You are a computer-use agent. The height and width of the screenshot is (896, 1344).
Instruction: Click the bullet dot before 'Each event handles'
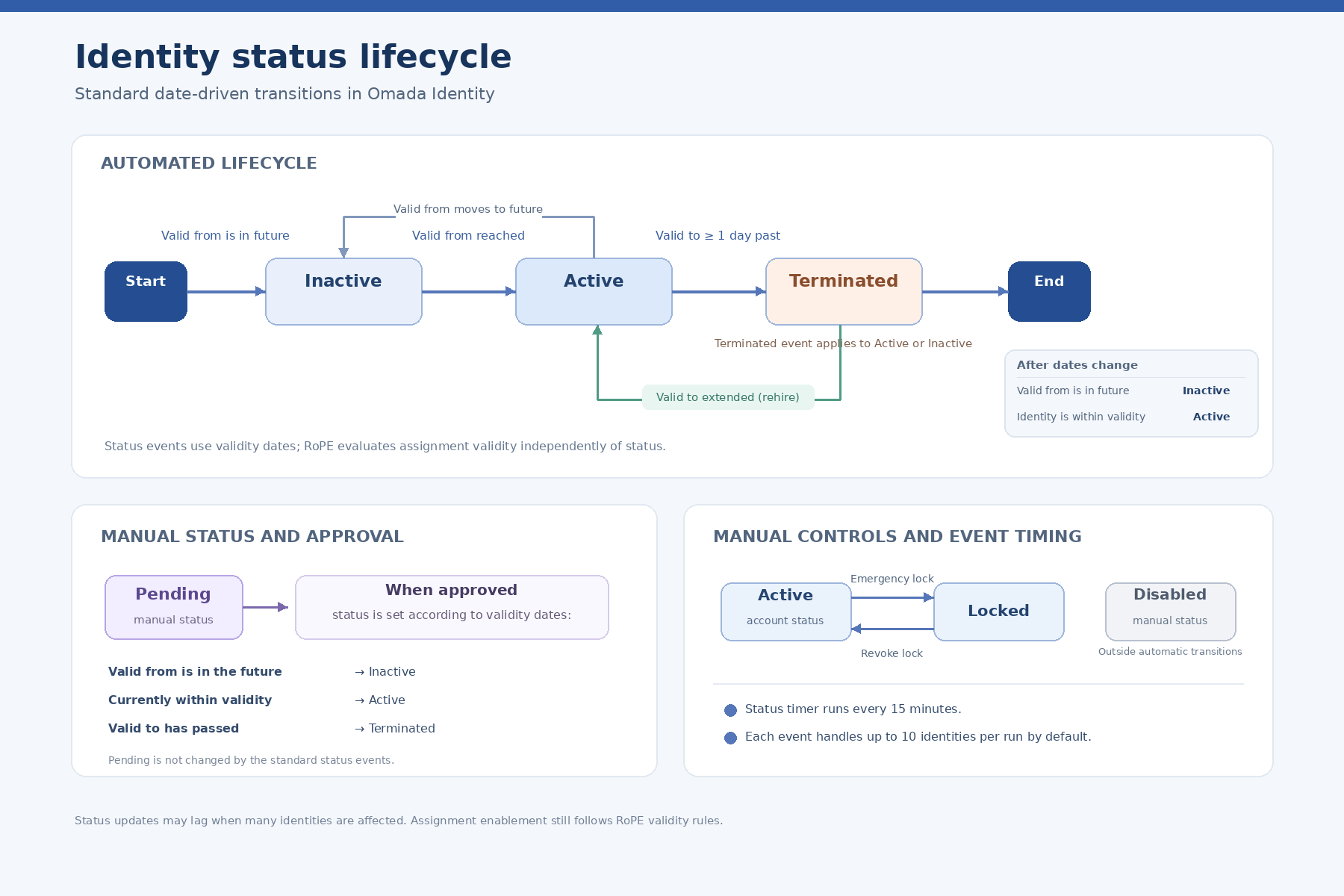click(731, 738)
